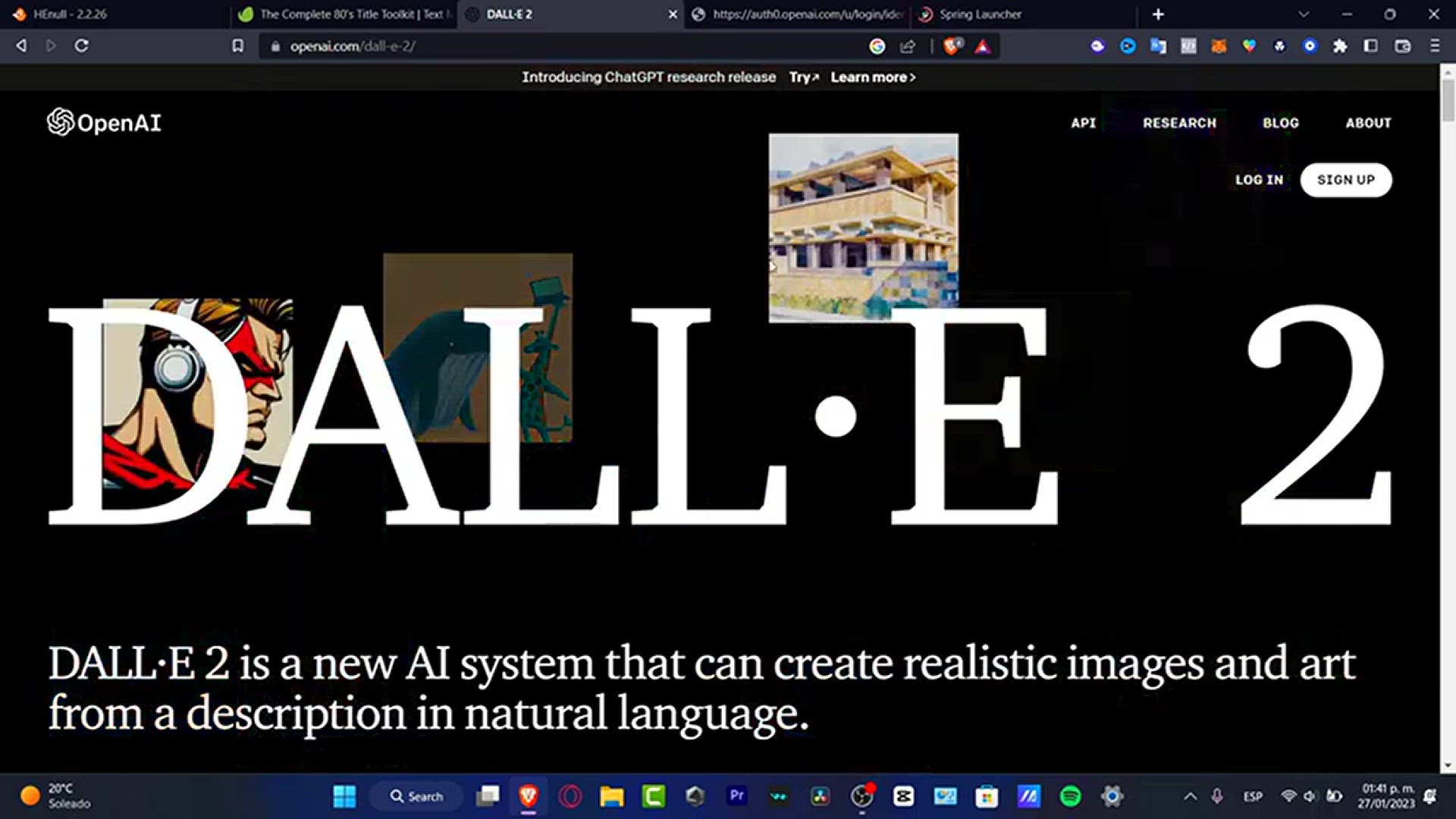Open the Brave Wallet icon
This screenshot has height=819, width=1456.
click(1403, 46)
